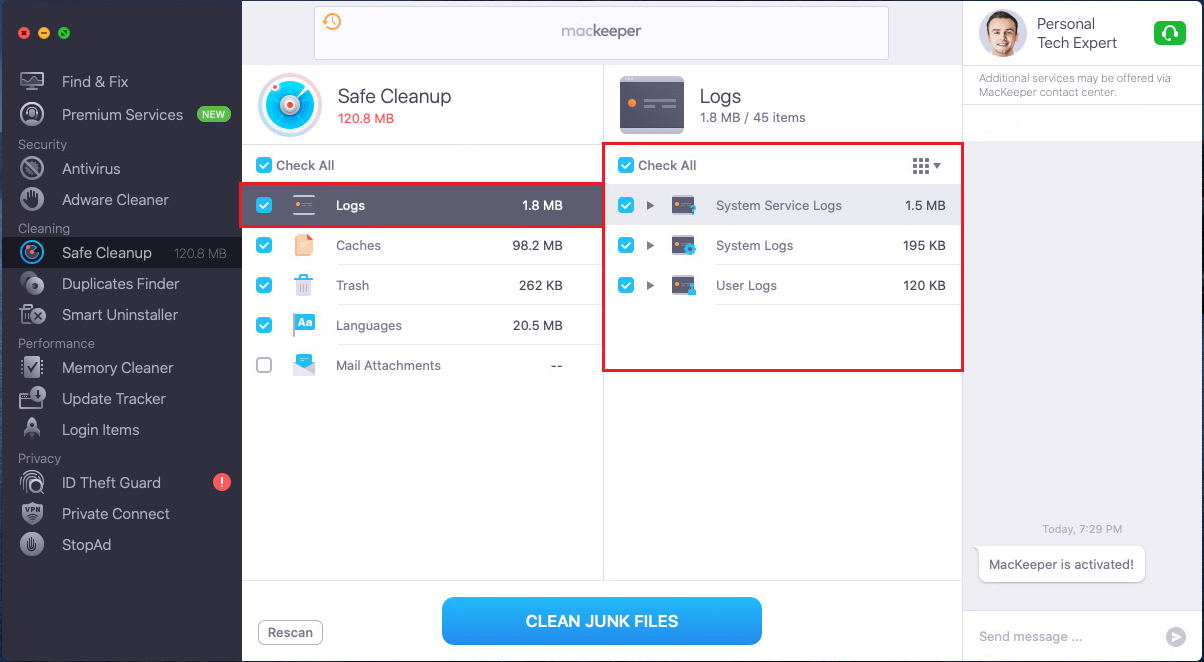This screenshot has height=662, width=1204.
Task: Uncheck the Trash checkbox
Action: pyautogui.click(x=264, y=285)
